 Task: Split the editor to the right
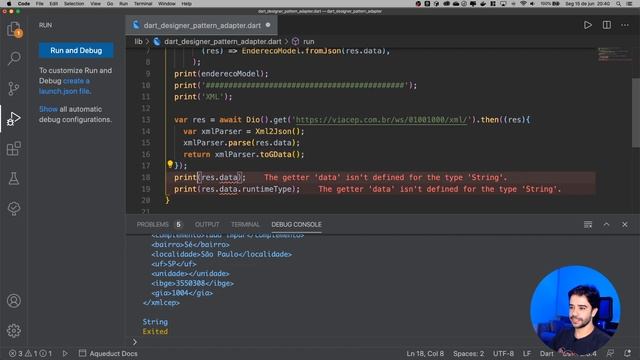pyautogui.click(x=607, y=25)
